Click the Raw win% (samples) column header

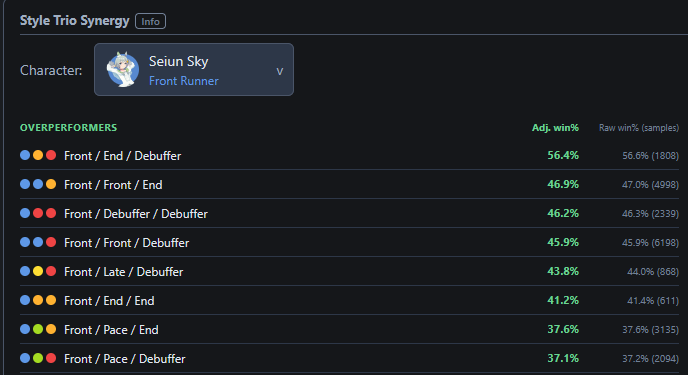[639, 128]
